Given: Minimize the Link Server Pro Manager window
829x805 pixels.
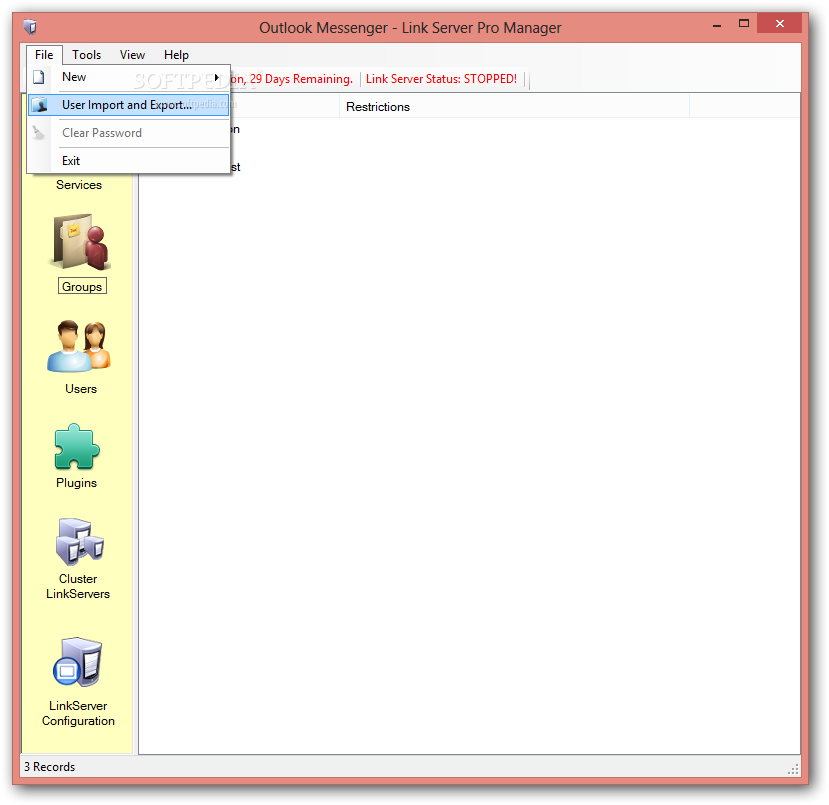Looking at the screenshot, I should click(x=717, y=24).
